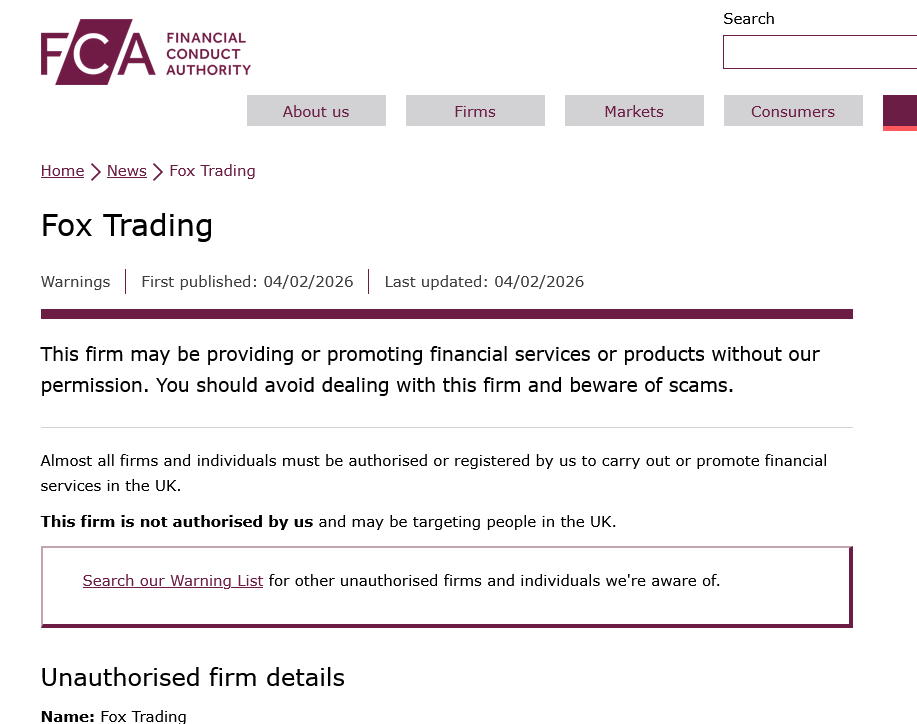Click the First published date text
Image resolution: width=917 pixels, height=724 pixels.
pyautogui.click(x=247, y=282)
